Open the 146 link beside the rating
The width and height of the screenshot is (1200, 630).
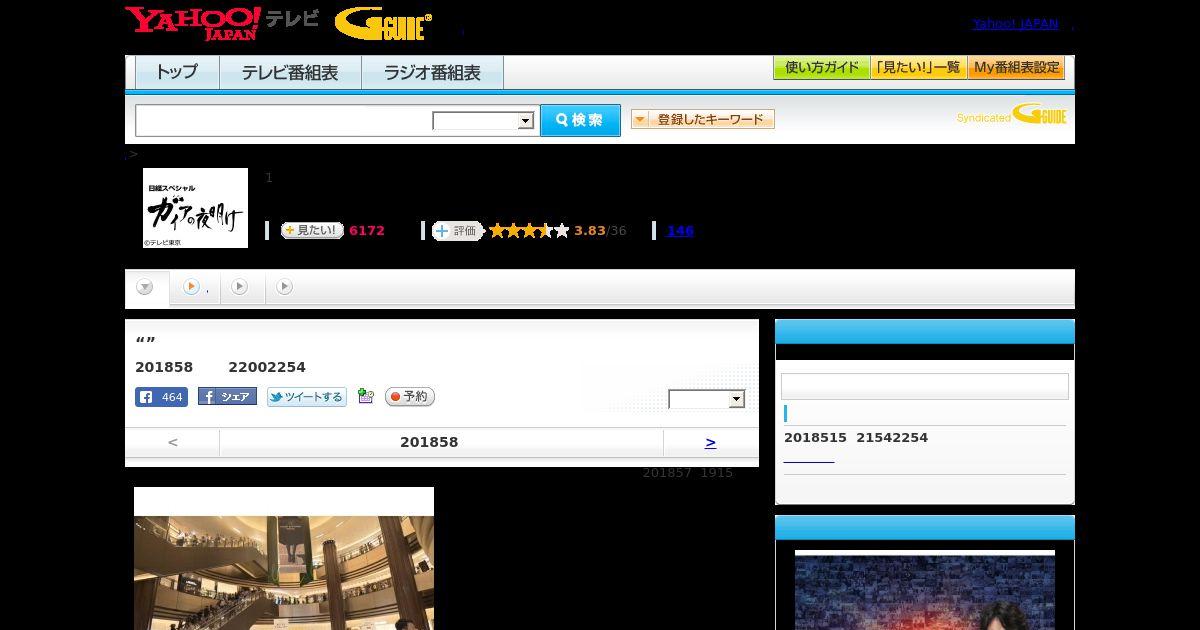click(x=680, y=231)
